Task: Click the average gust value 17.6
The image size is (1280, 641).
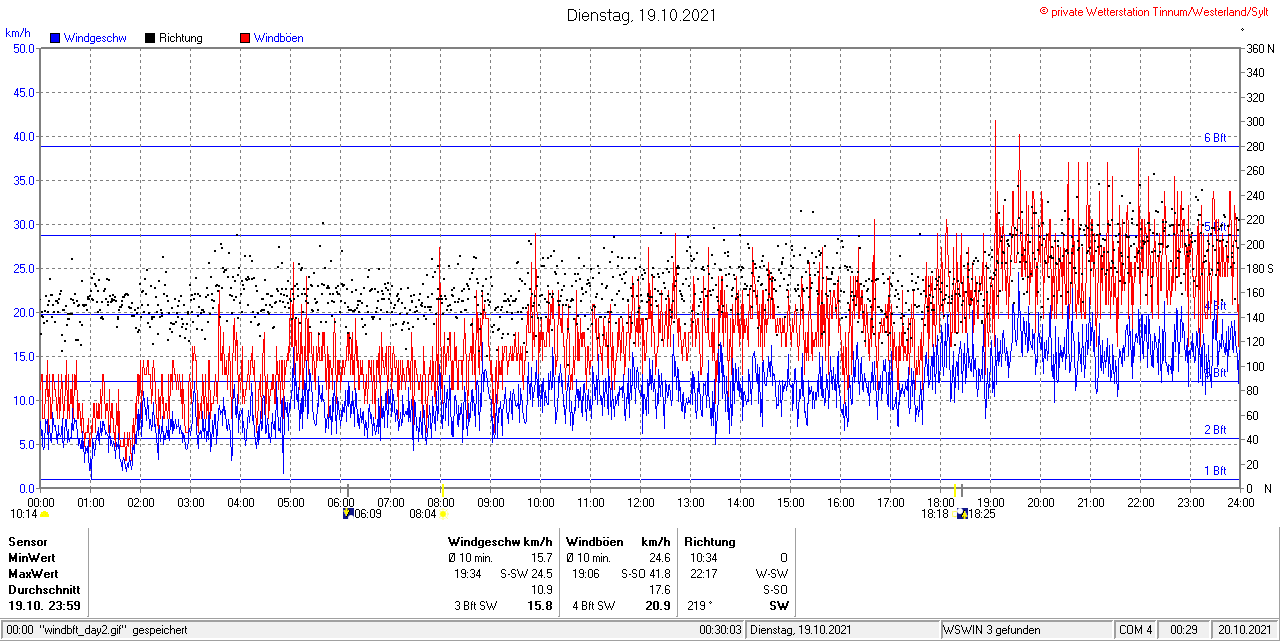Action: tap(659, 590)
